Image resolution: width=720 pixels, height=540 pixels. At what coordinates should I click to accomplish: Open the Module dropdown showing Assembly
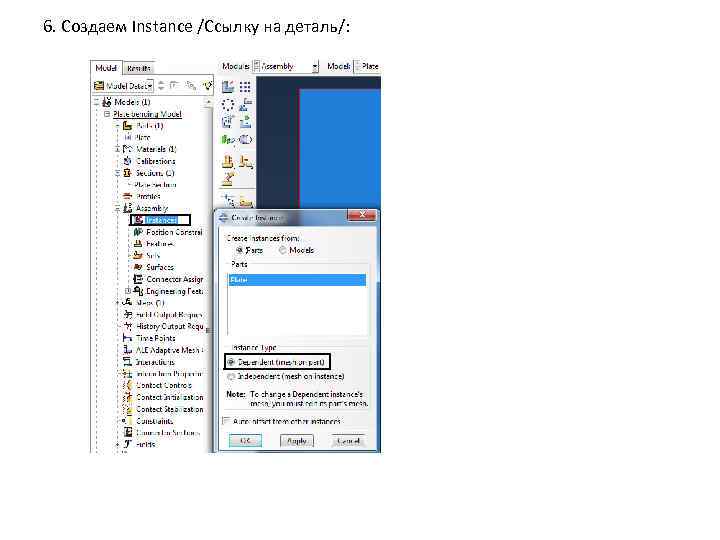pyautogui.click(x=285, y=67)
